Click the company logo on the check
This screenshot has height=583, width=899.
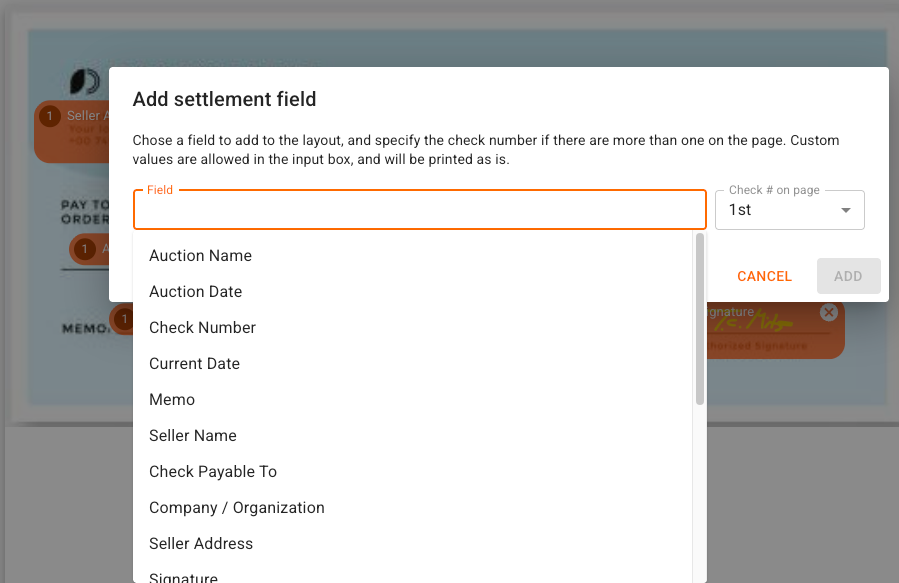click(84, 82)
